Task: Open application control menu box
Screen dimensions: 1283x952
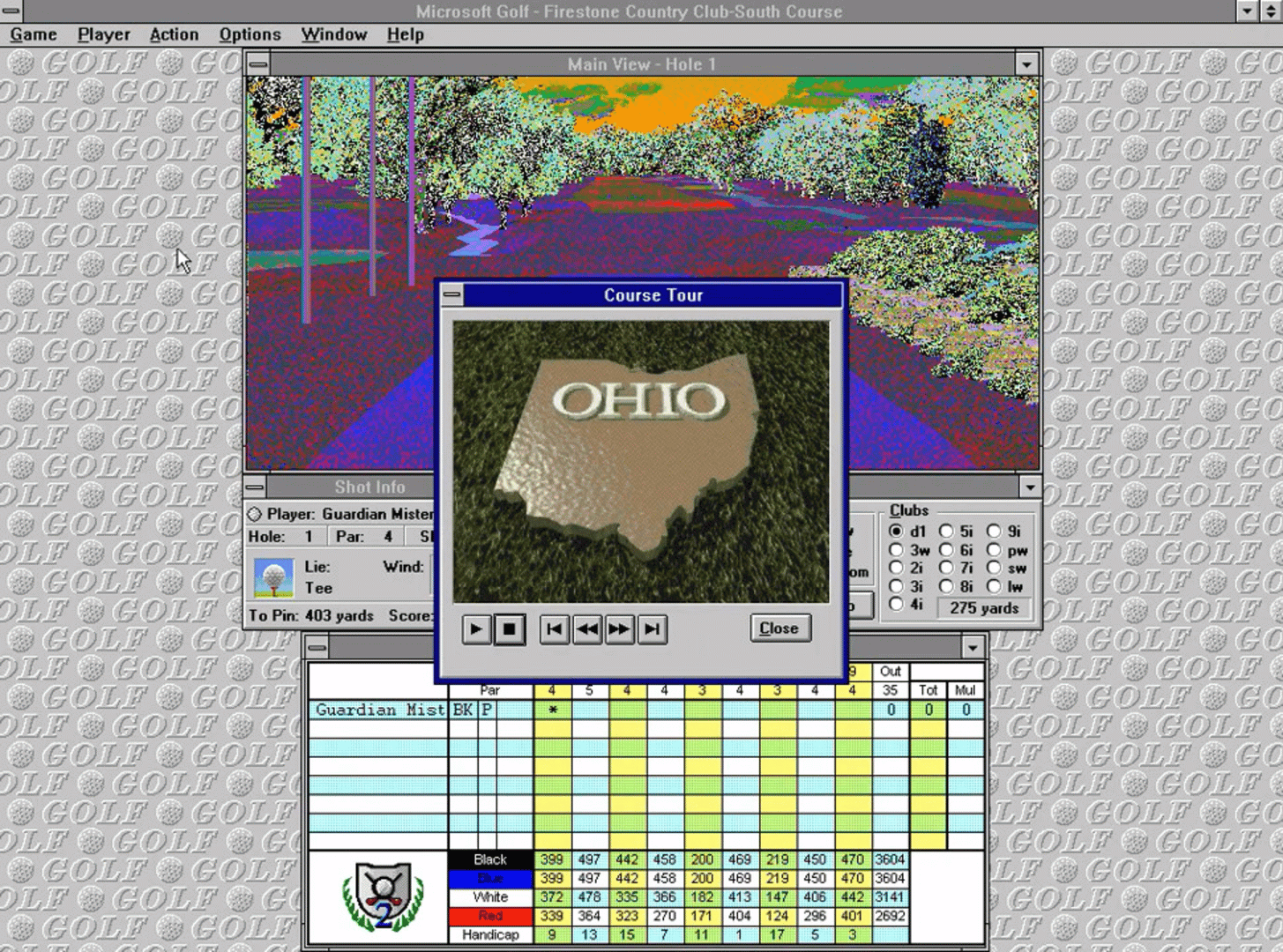Action: (11, 11)
